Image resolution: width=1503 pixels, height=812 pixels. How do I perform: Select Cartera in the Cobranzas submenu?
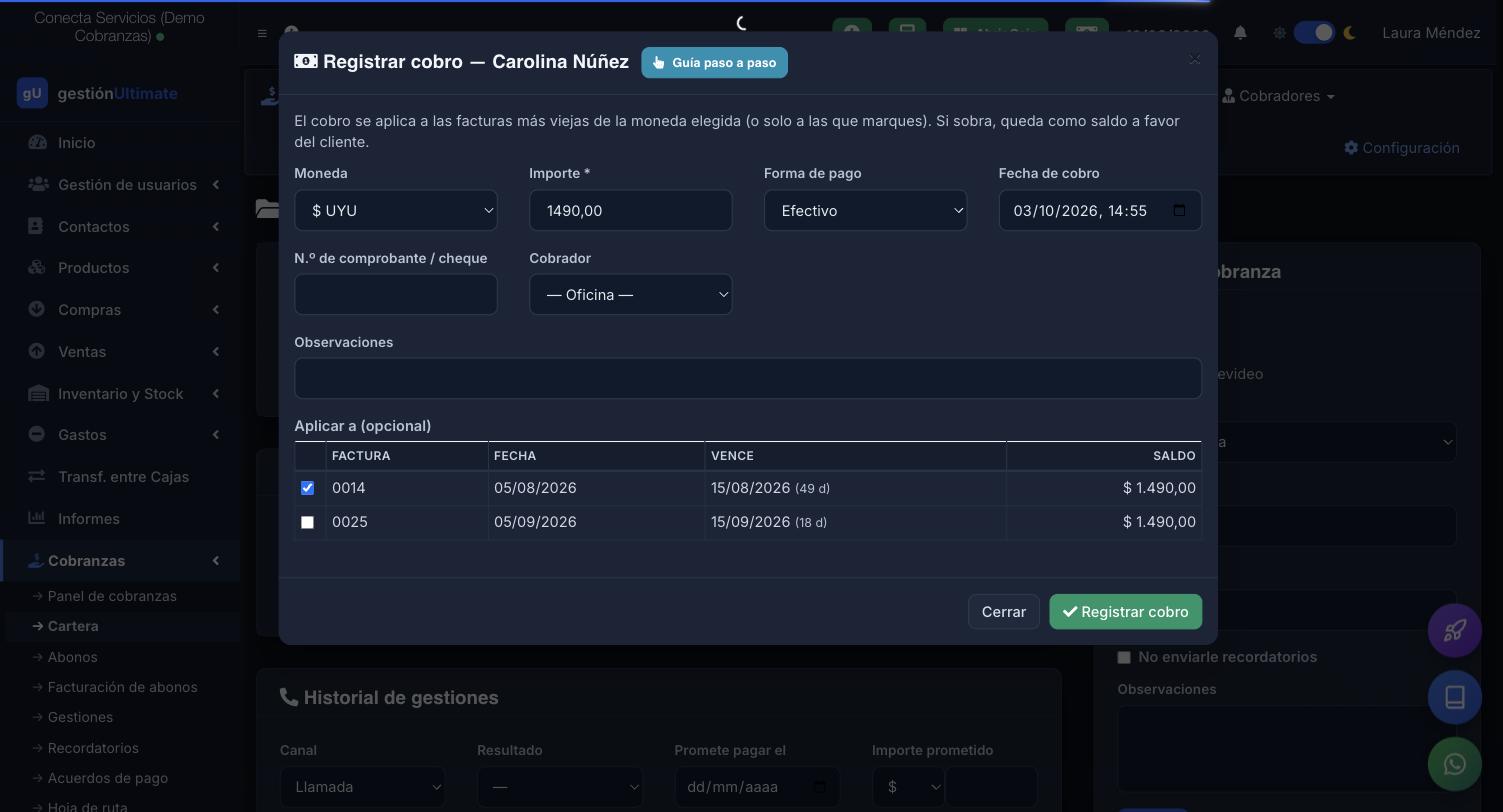click(x=73, y=626)
